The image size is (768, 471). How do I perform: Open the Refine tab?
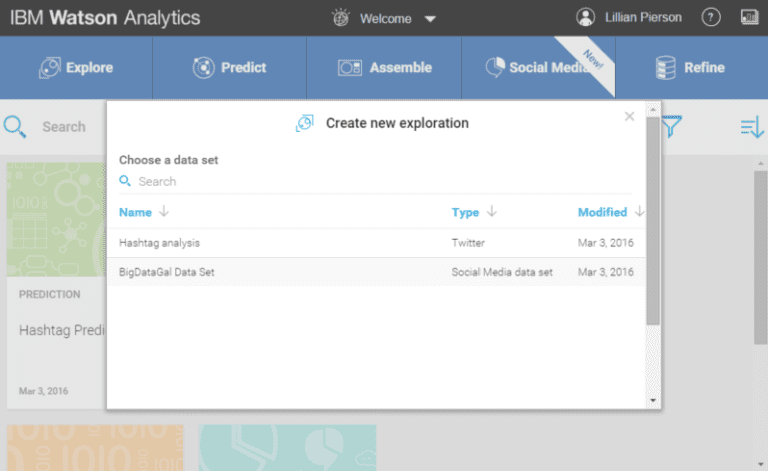pos(692,68)
